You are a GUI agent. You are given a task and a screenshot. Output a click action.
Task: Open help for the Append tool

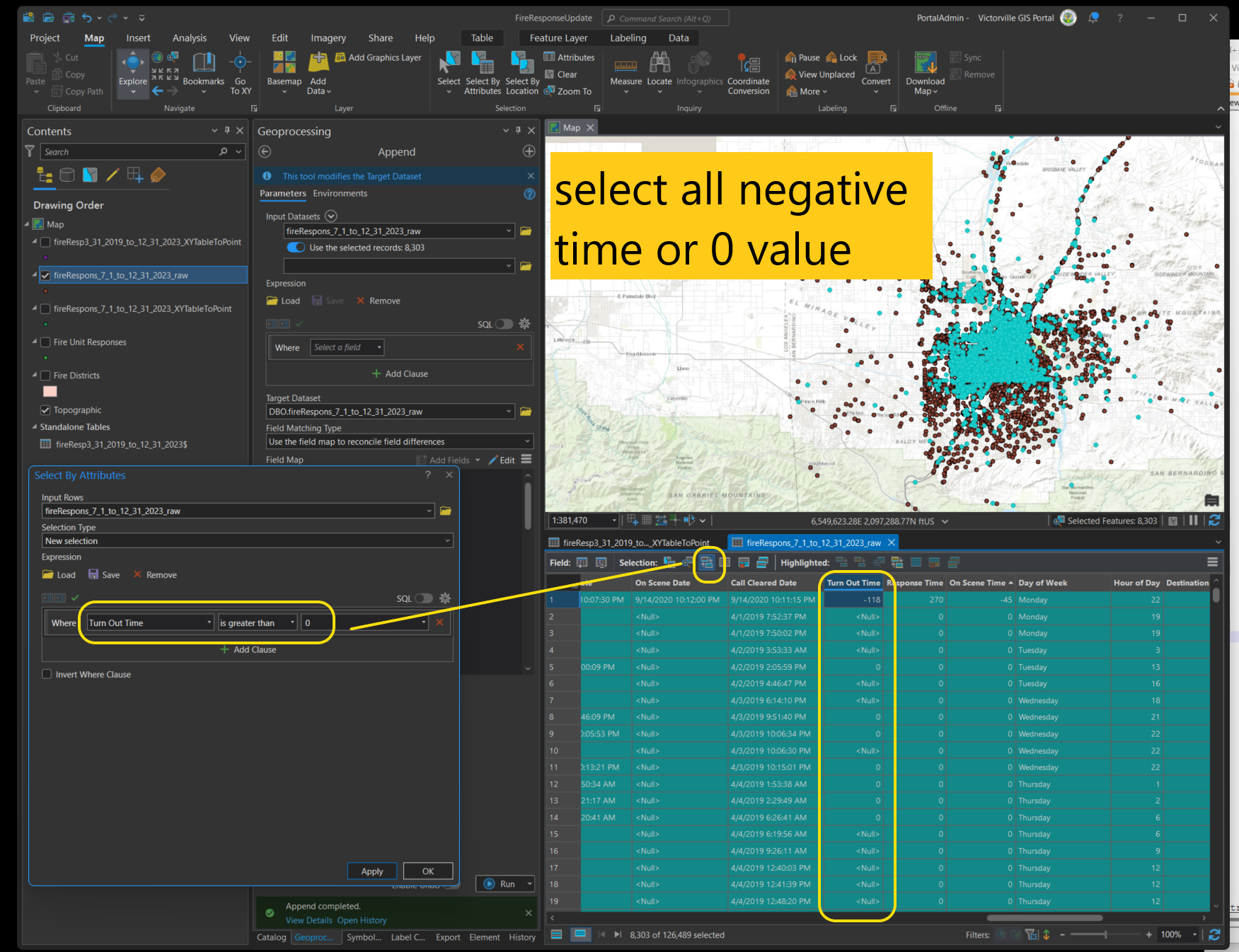[529, 194]
